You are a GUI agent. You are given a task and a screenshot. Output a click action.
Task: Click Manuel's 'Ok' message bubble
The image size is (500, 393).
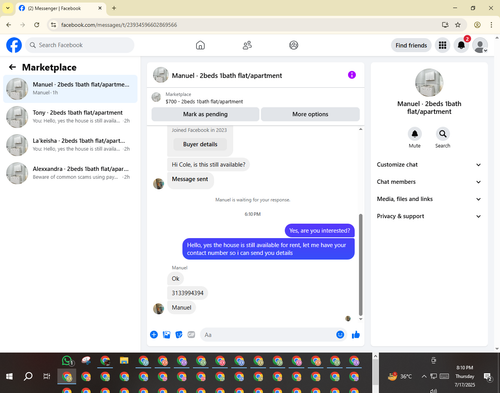(x=175, y=279)
